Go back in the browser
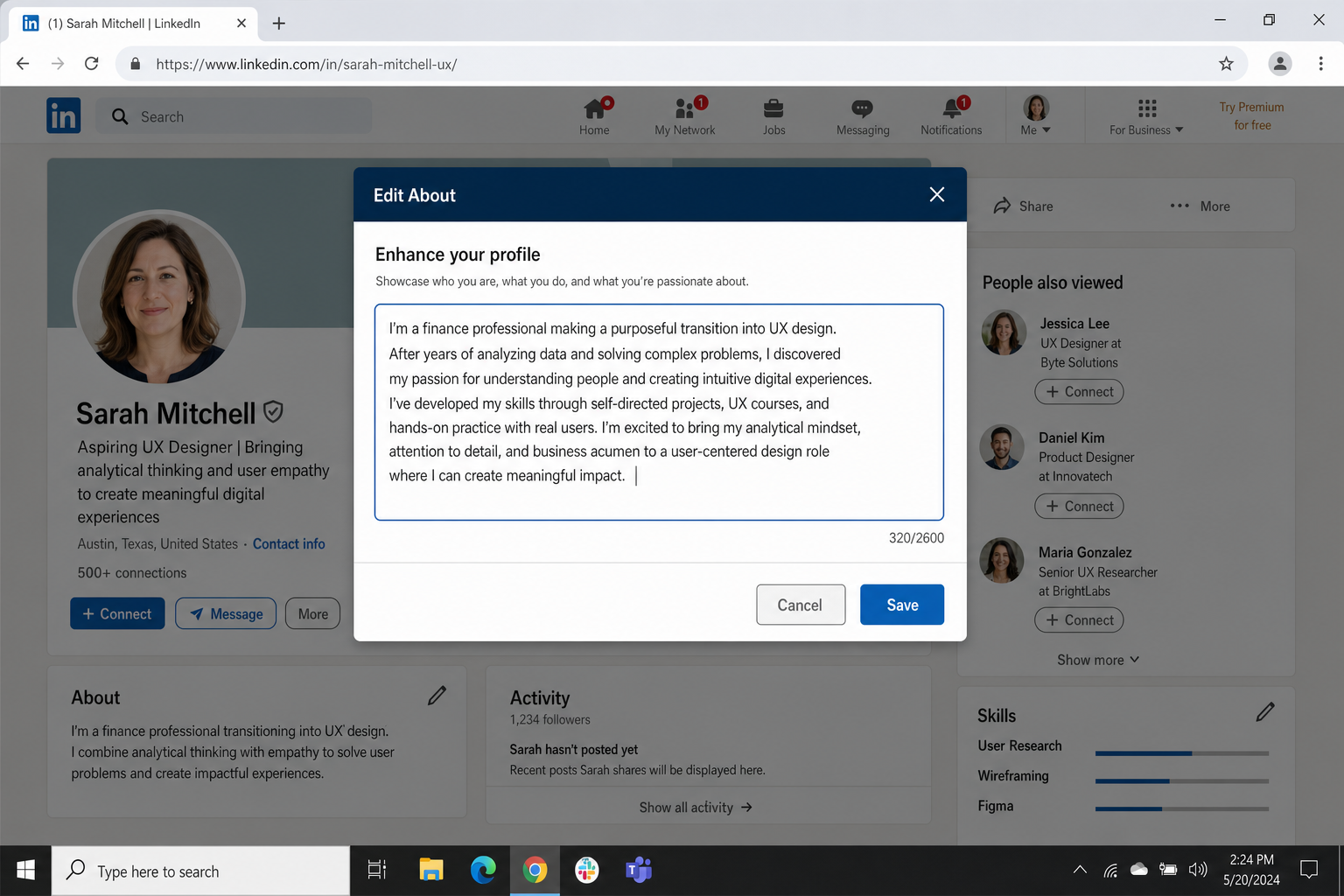This screenshot has height=896, width=1344. click(23, 64)
